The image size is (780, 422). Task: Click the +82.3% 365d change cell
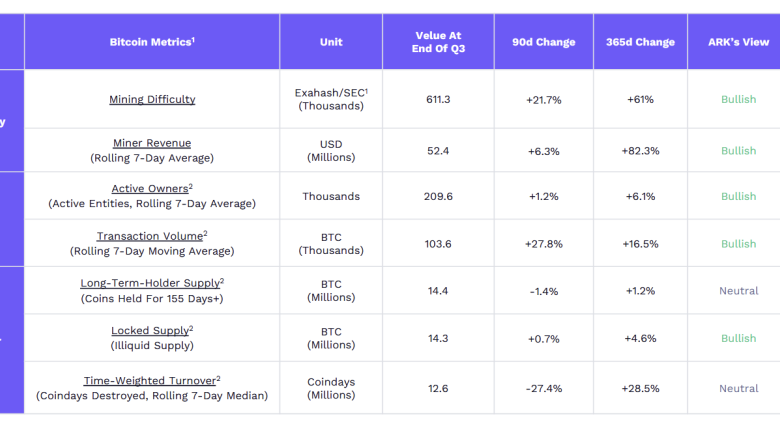pos(640,151)
